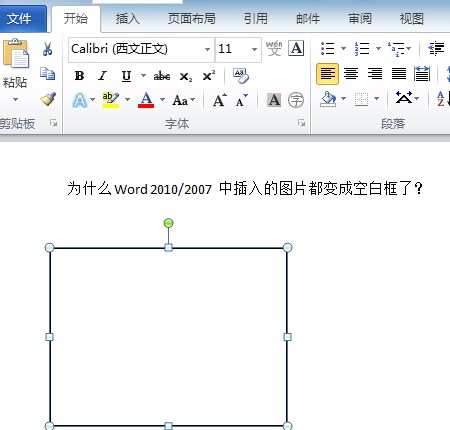Image resolution: width=450 pixels, height=430 pixels.
Task: Switch to the 视图 View tab
Action: click(x=412, y=19)
